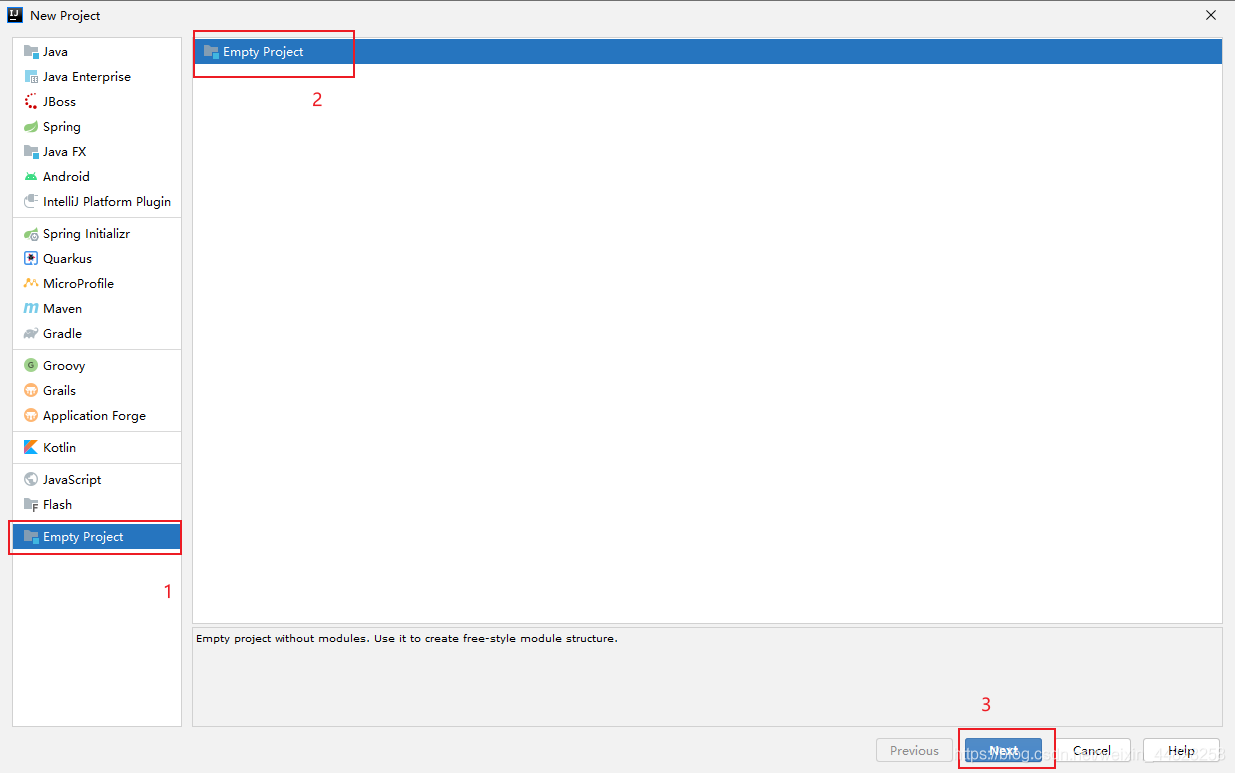Pick the Groovy label
1235x773 pixels.
click(64, 365)
